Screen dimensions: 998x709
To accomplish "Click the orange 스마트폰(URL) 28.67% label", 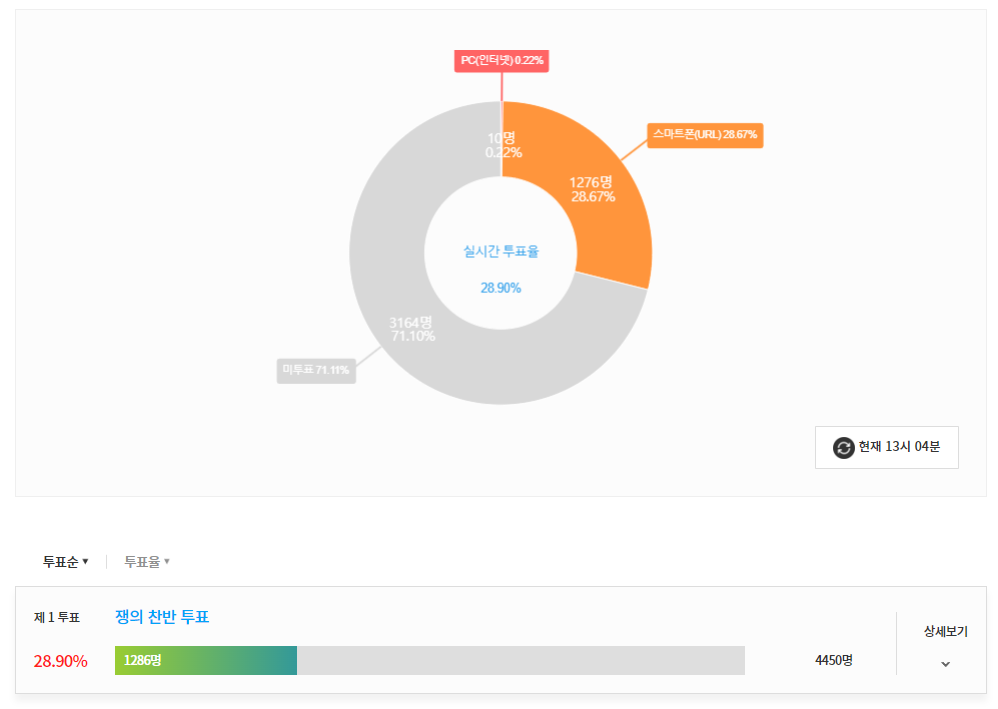I will point(705,134).
